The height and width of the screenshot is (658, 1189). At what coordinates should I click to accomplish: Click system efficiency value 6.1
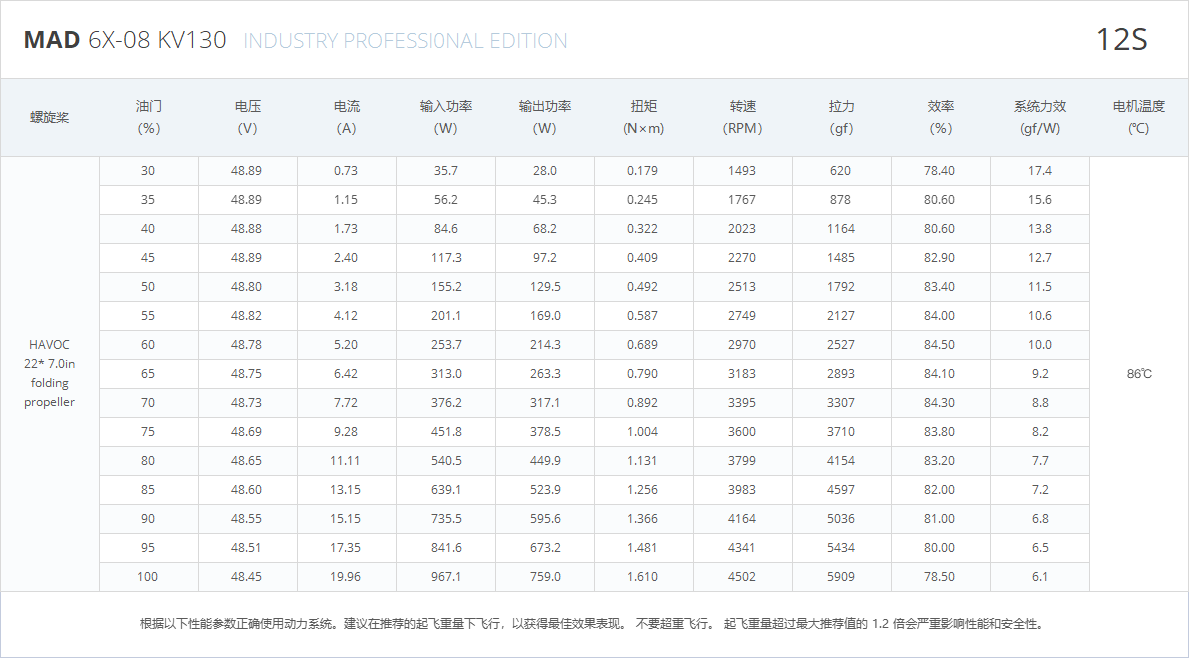click(x=1040, y=576)
